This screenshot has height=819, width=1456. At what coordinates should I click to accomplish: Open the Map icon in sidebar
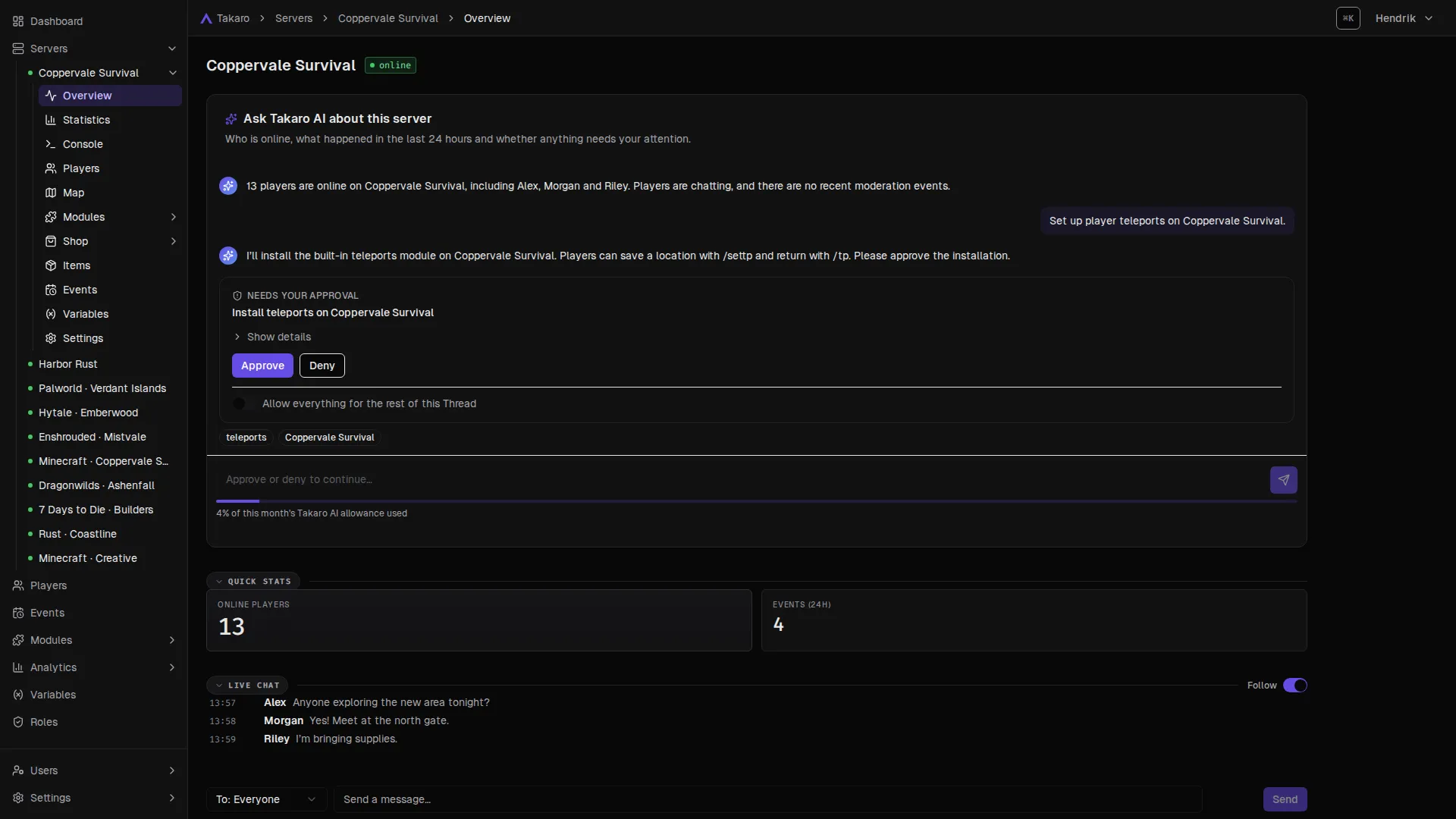click(x=51, y=193)
